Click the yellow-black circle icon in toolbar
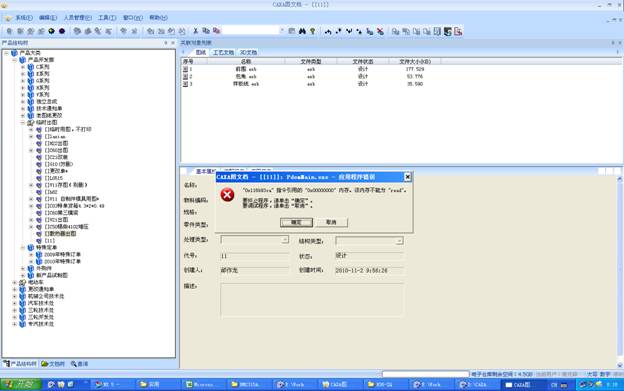The image size is (624, 391). (x=51, y=31)
